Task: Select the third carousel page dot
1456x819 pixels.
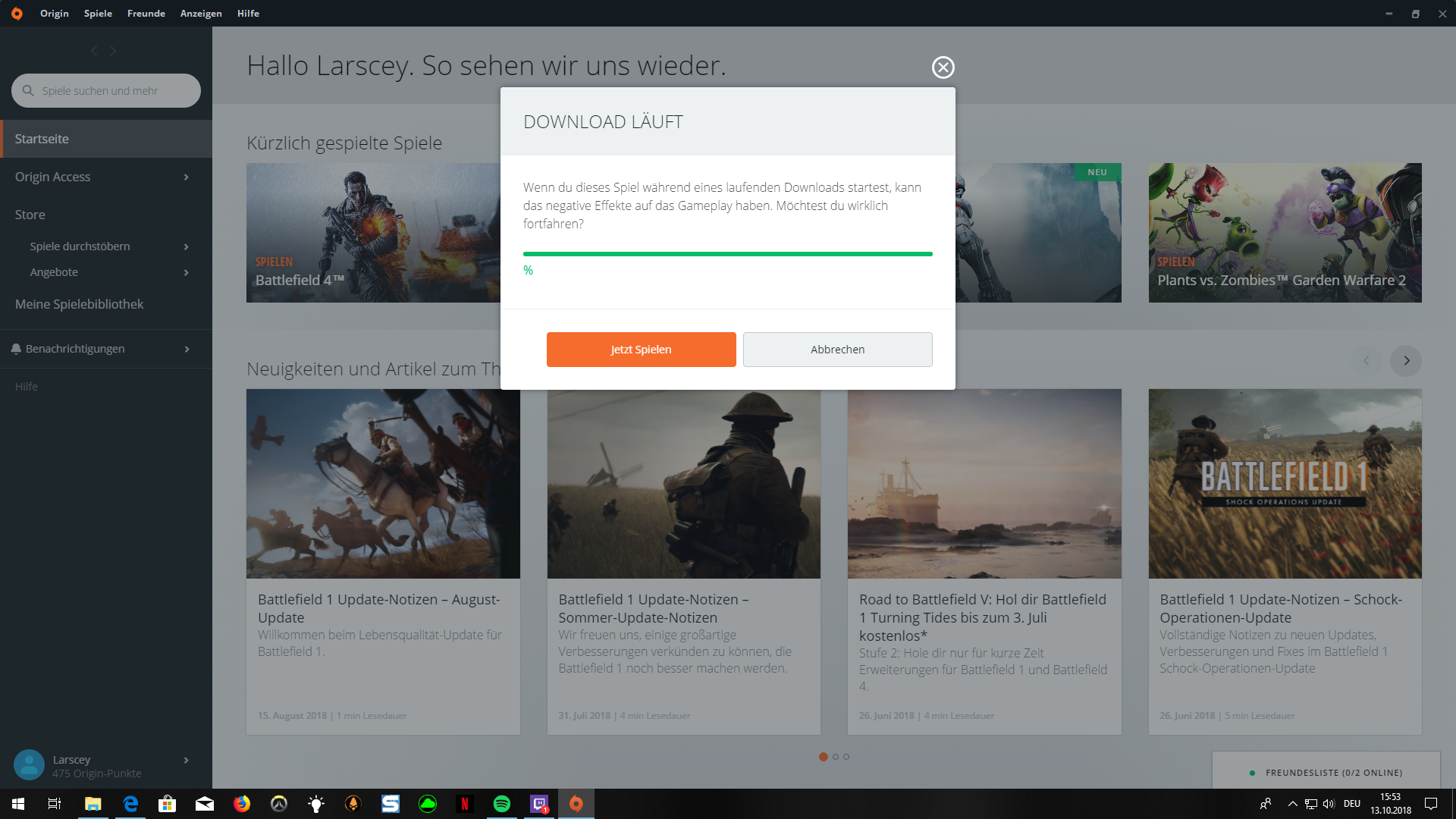Action: [846, 757]
